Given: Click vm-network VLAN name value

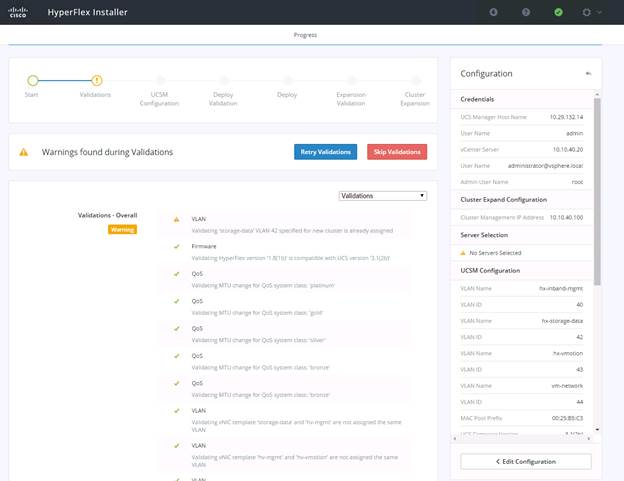Looking at the screenshot, I should (567, 386).
